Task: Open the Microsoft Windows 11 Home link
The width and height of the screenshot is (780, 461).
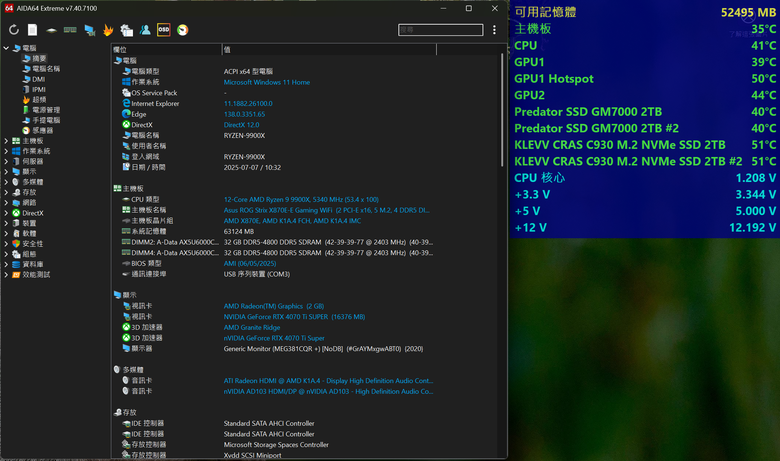Action: (x=267, y=82)
